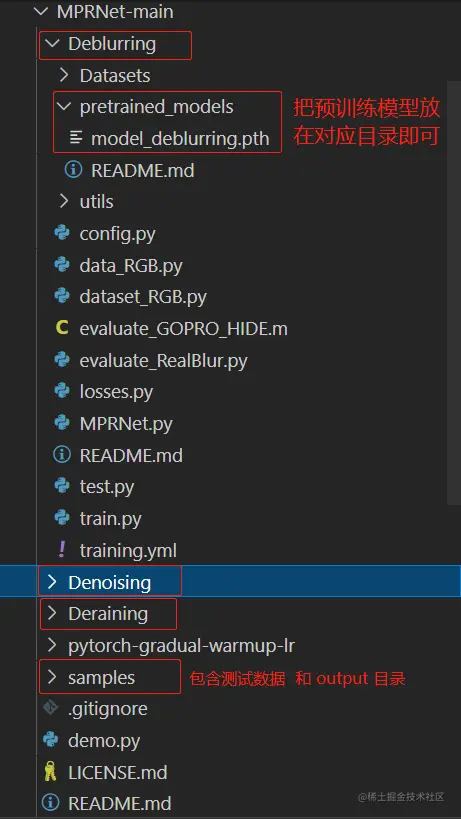Open config.py file

[117, 234]
